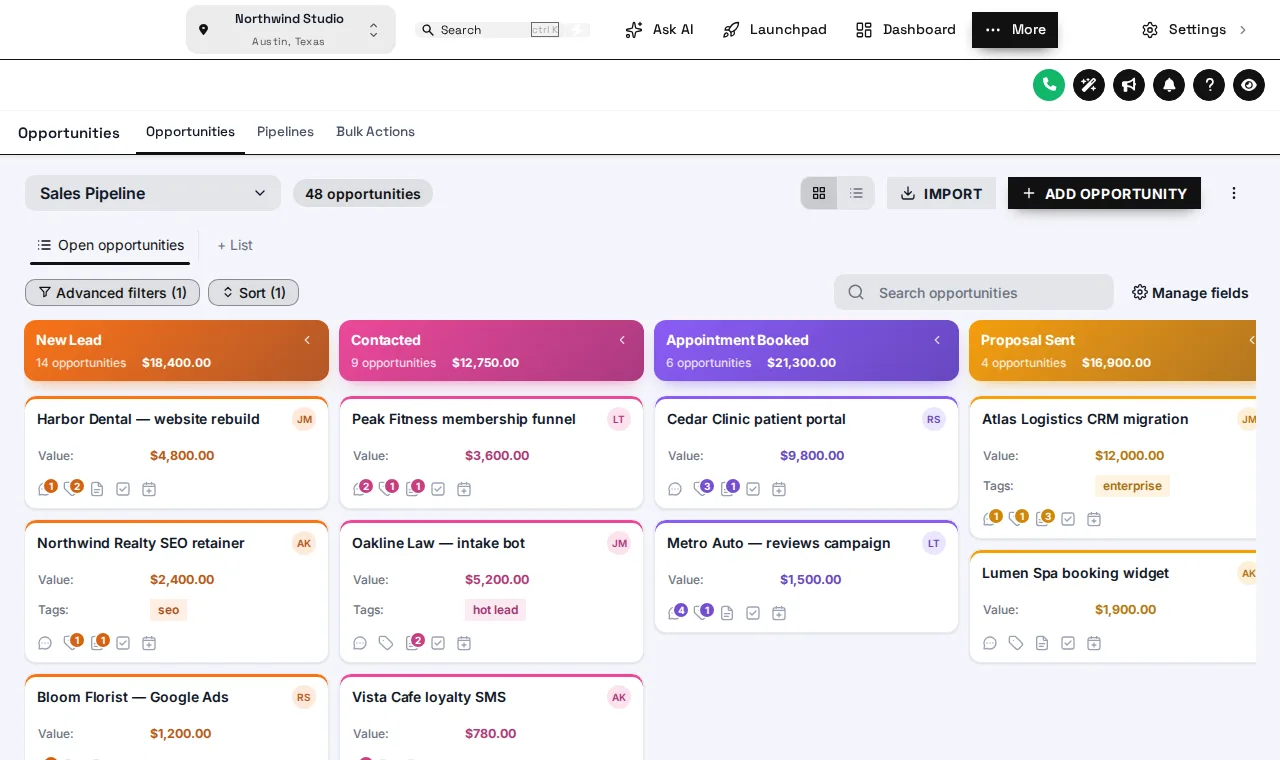Switch to the board grid view

click(x=819, y=193)
